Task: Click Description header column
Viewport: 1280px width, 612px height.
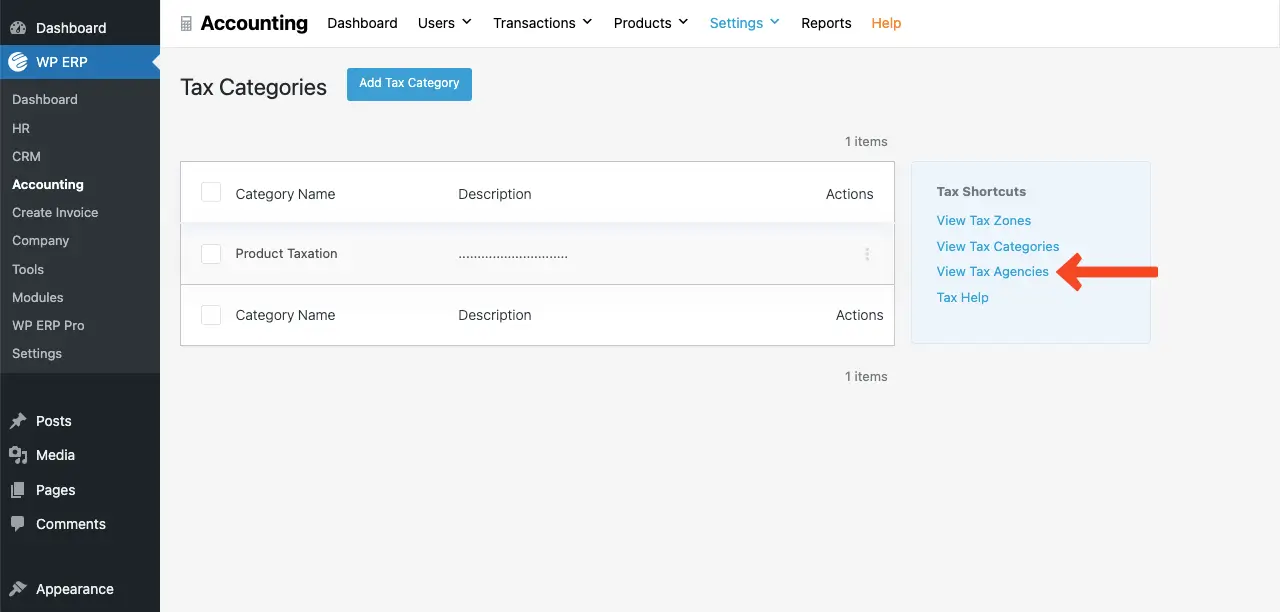Action: click(495, 194)
